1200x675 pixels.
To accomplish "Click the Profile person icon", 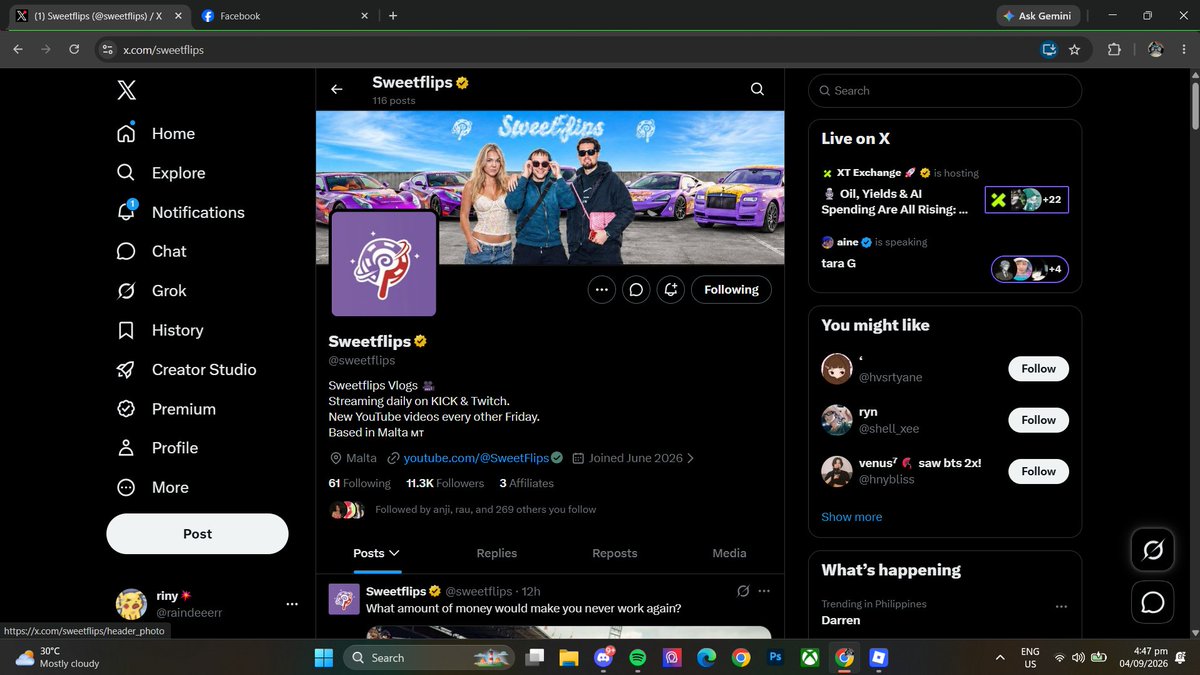I will coord(126,448).
